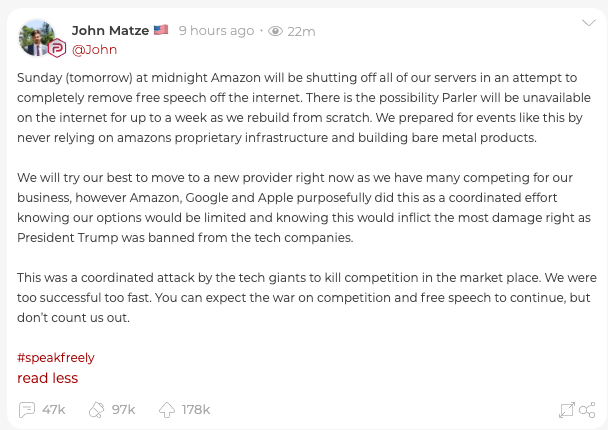Open the #speakfreely hashtag
The width and height of the screenshot is (608, 430).
pyautogui.click(x=56, y=357)
